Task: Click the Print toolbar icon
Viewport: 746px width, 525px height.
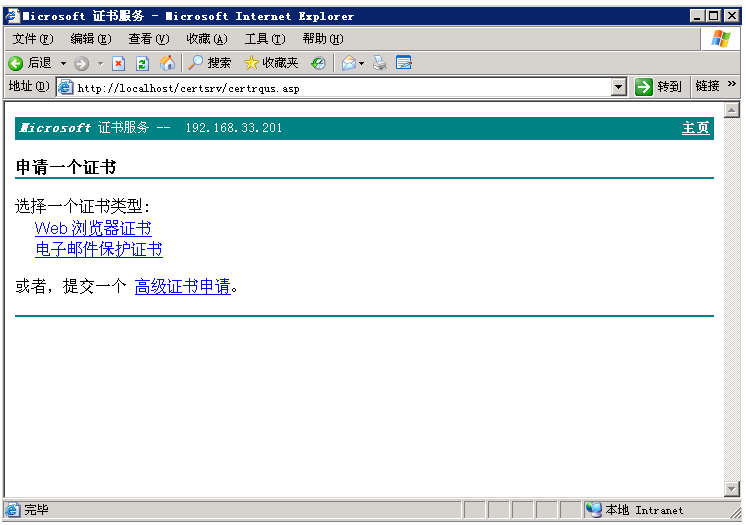Action: (x=379, y=63)
